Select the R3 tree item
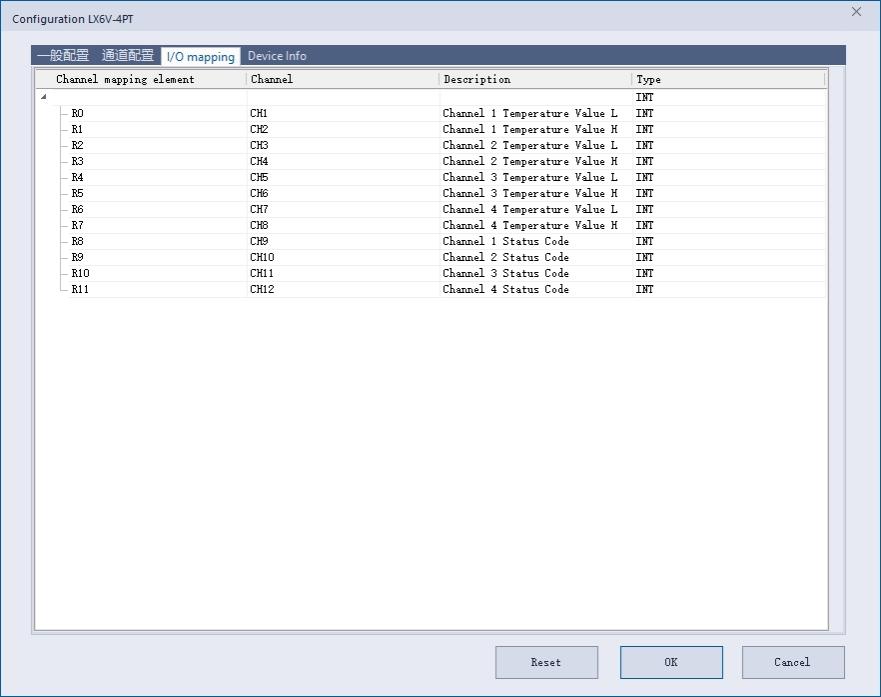Viewport: 881px width, 697px height. point(78,162)
